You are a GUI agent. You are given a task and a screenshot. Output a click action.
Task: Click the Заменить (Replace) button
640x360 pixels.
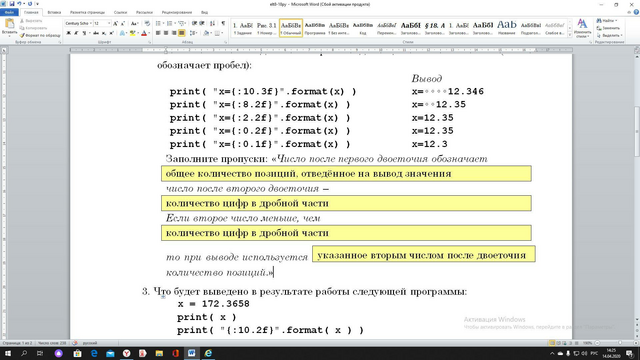608,28
